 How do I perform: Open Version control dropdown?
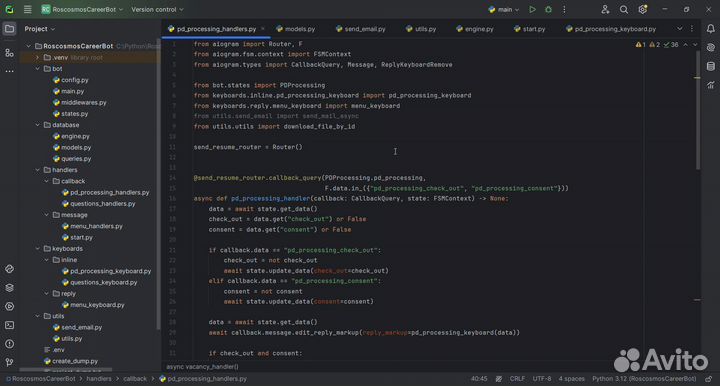(157, 9)
